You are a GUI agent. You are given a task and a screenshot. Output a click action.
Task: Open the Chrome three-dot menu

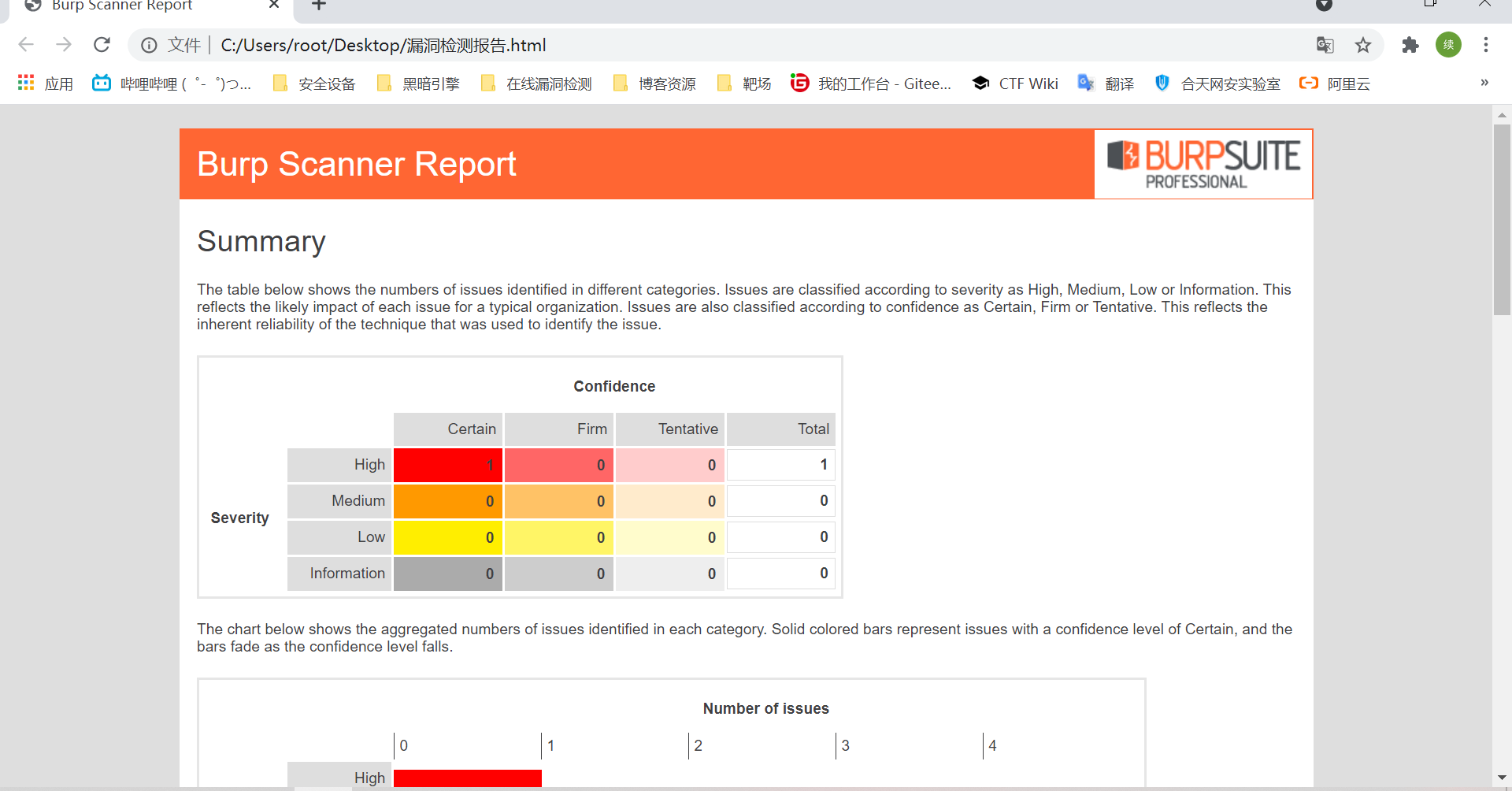(1486, 45)
